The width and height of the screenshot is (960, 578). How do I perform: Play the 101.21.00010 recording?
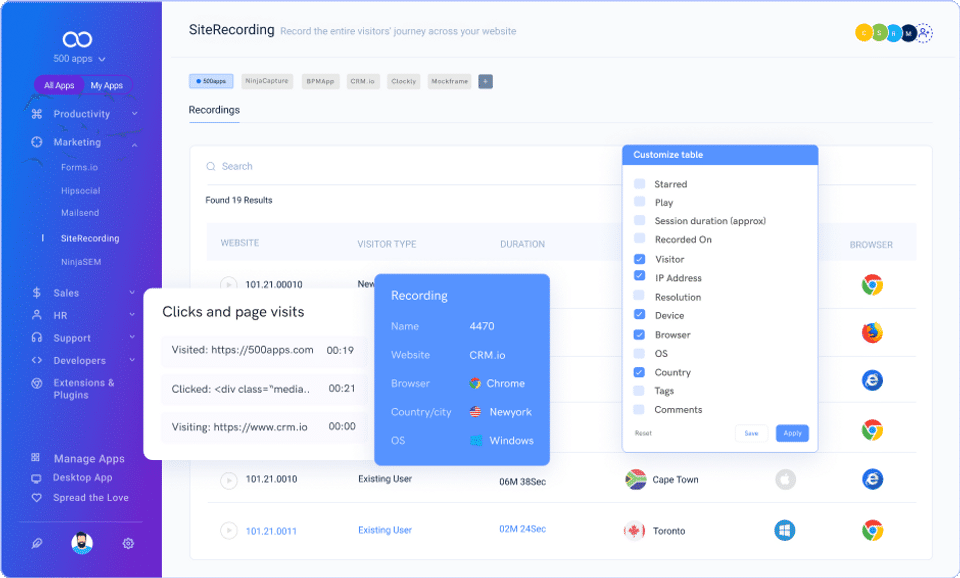[228, 283]
